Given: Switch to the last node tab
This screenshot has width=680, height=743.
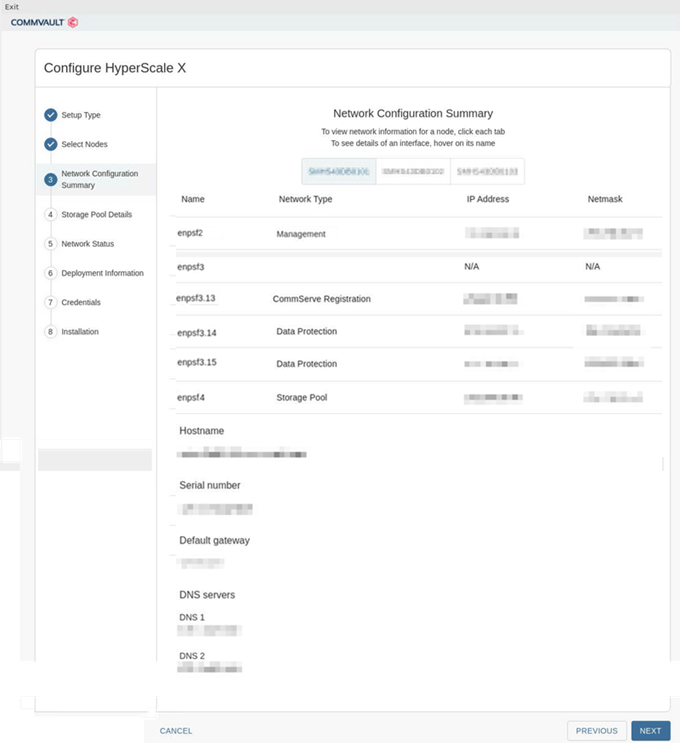Looking at the screenshot, I should click(487, 171).
